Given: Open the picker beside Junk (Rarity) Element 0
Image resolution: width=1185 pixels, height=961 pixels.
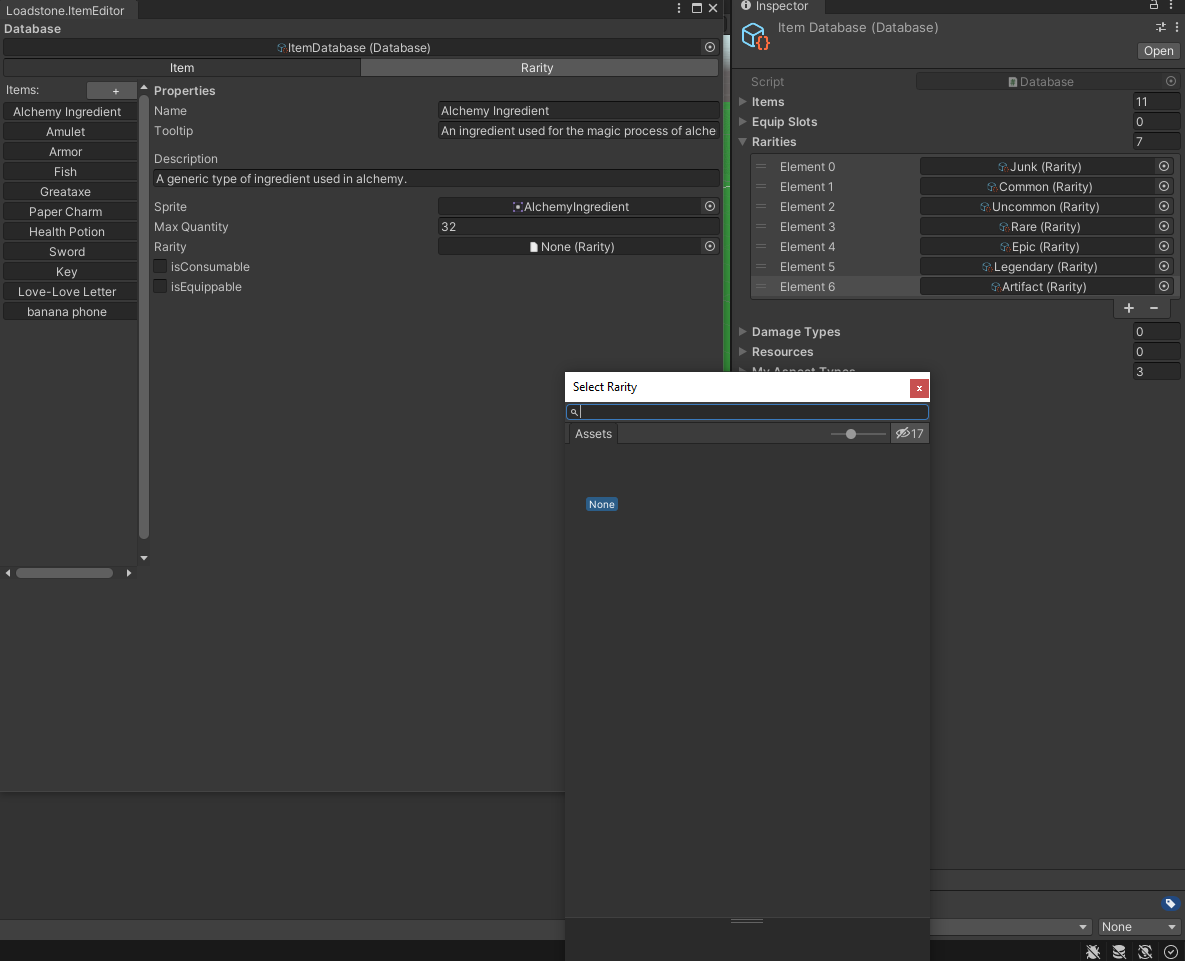Looking at the screenshot, I should [1162, 166].
